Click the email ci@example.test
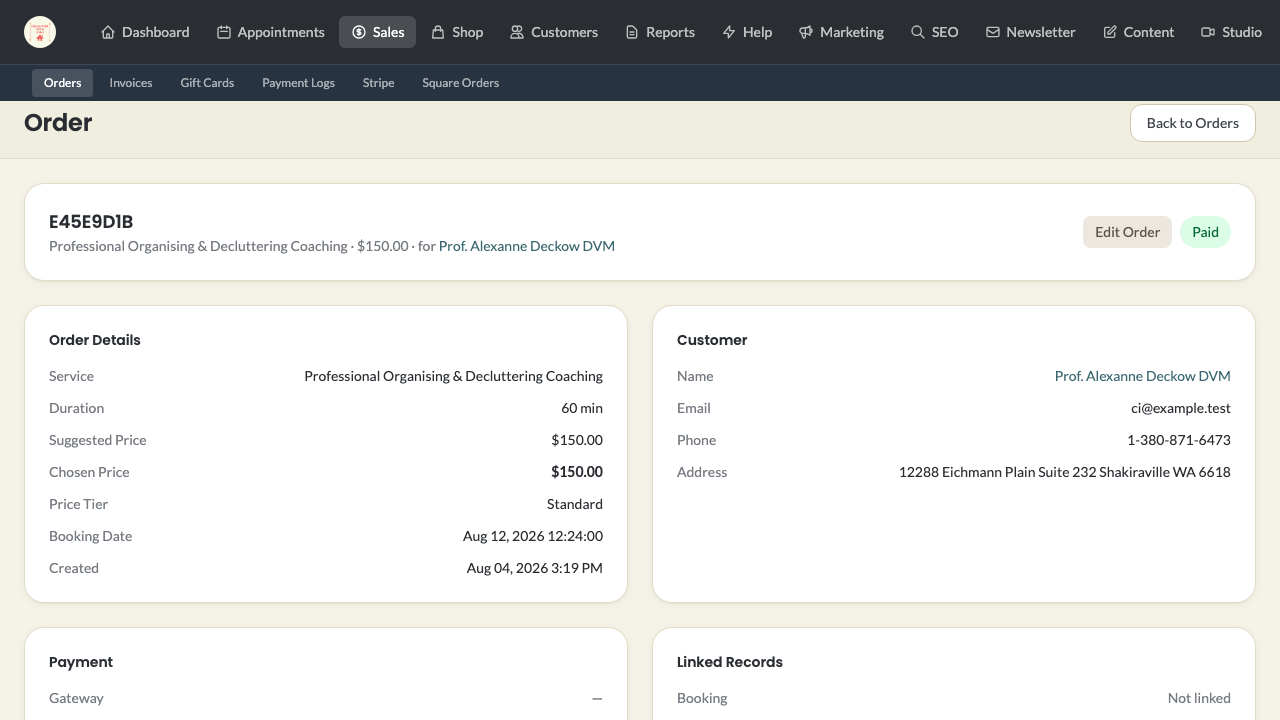The height and width of the screenshot is (720, 1280). pos(1181,408)
